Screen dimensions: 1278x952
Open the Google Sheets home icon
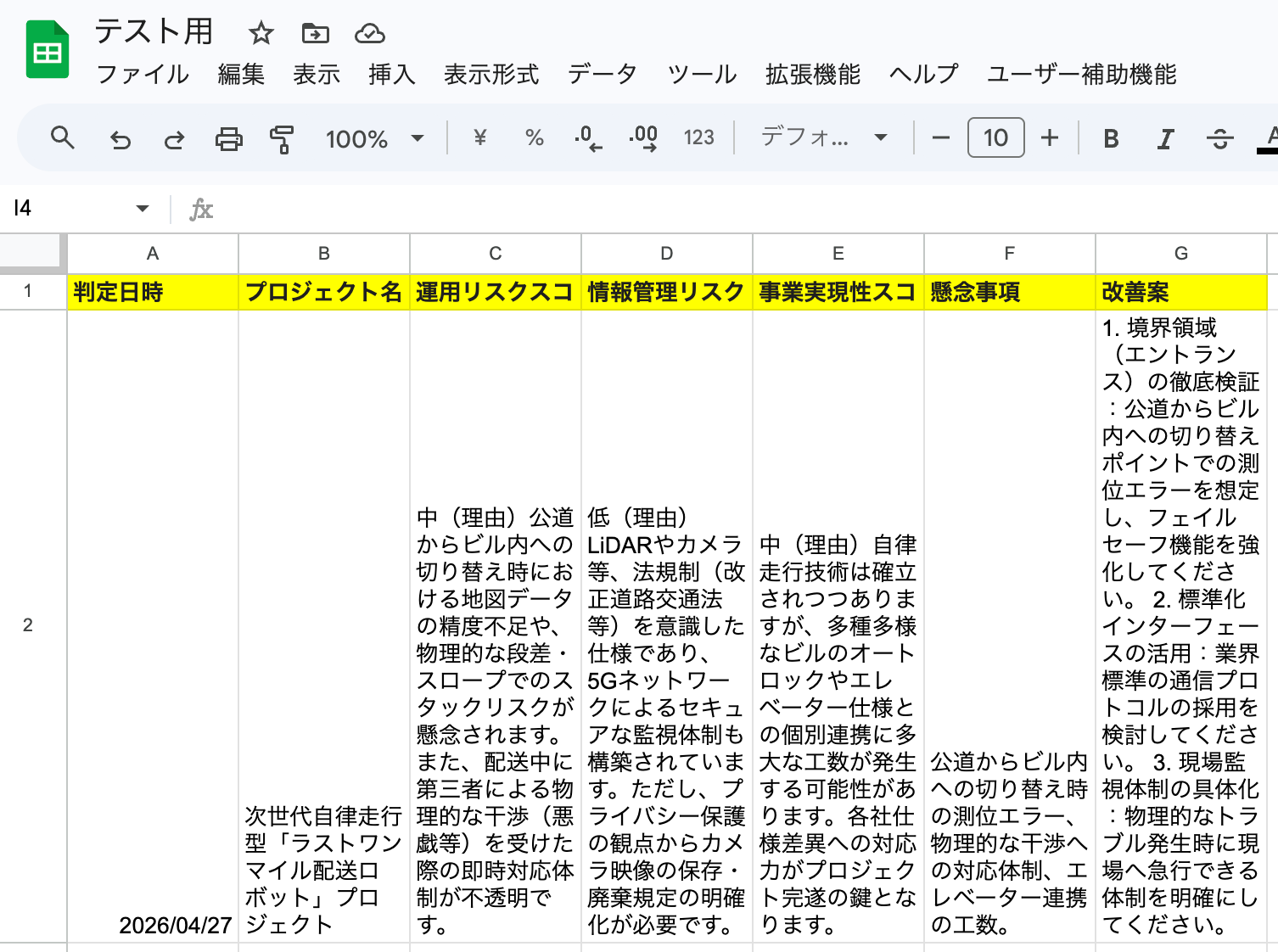point(48,50)
